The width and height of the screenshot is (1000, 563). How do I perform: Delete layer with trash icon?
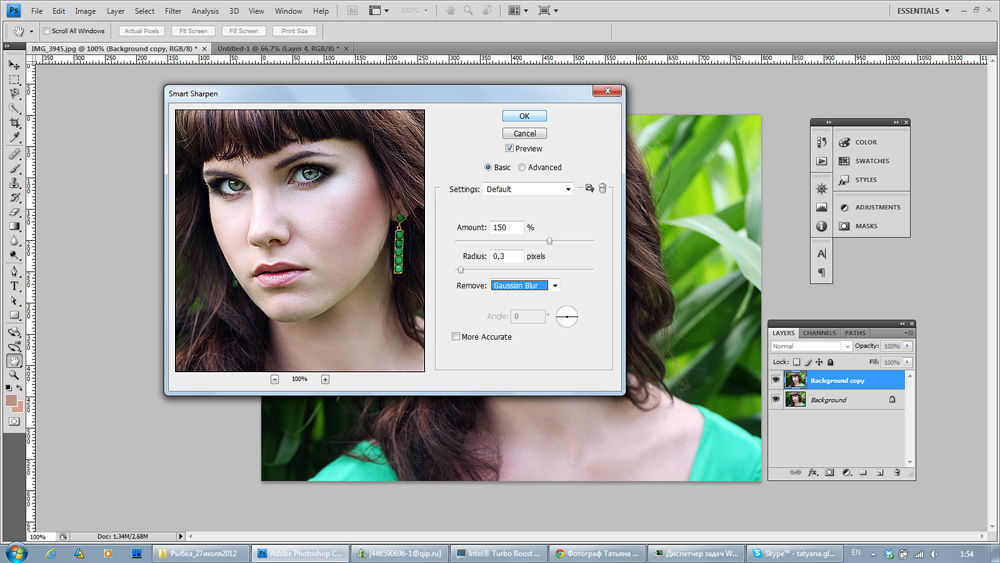point(897,472)
